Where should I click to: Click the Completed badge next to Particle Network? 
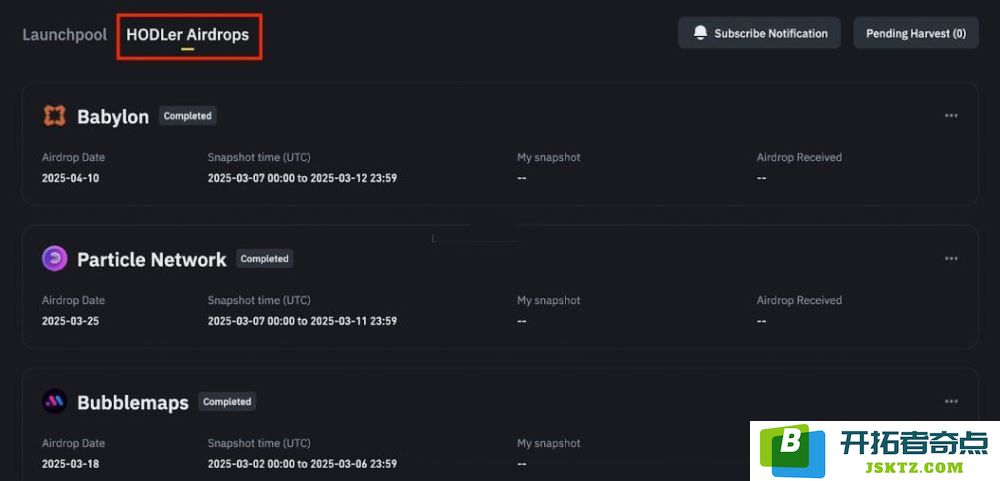[265, 259]
